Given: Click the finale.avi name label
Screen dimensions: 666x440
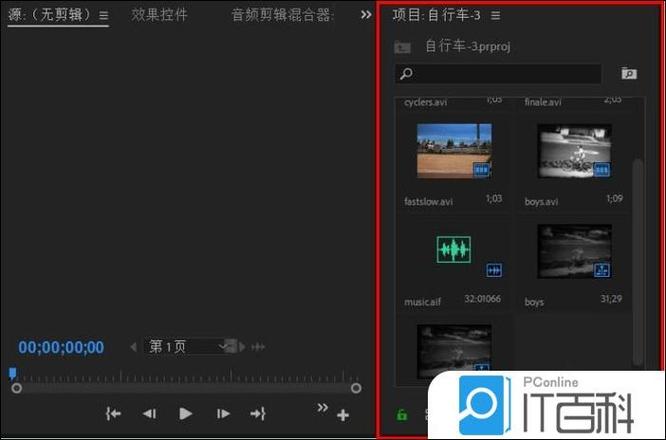Looking at the screenshot, I should 543,102.
